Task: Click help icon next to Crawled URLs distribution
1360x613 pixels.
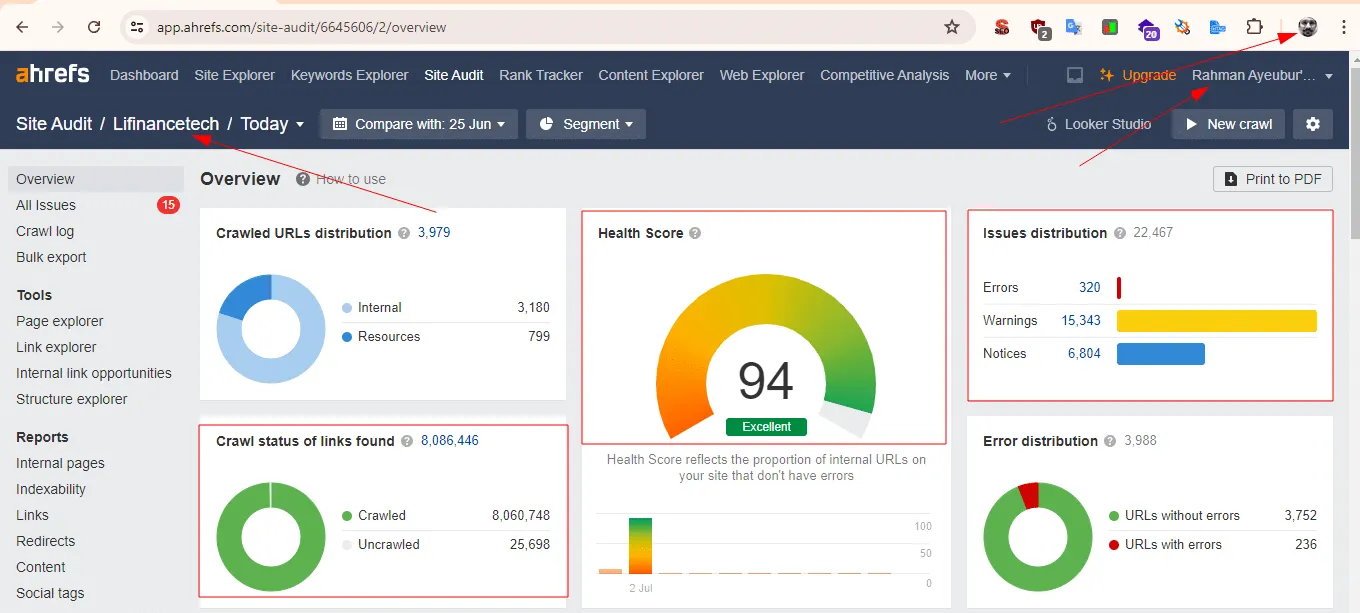Action: 404,233
